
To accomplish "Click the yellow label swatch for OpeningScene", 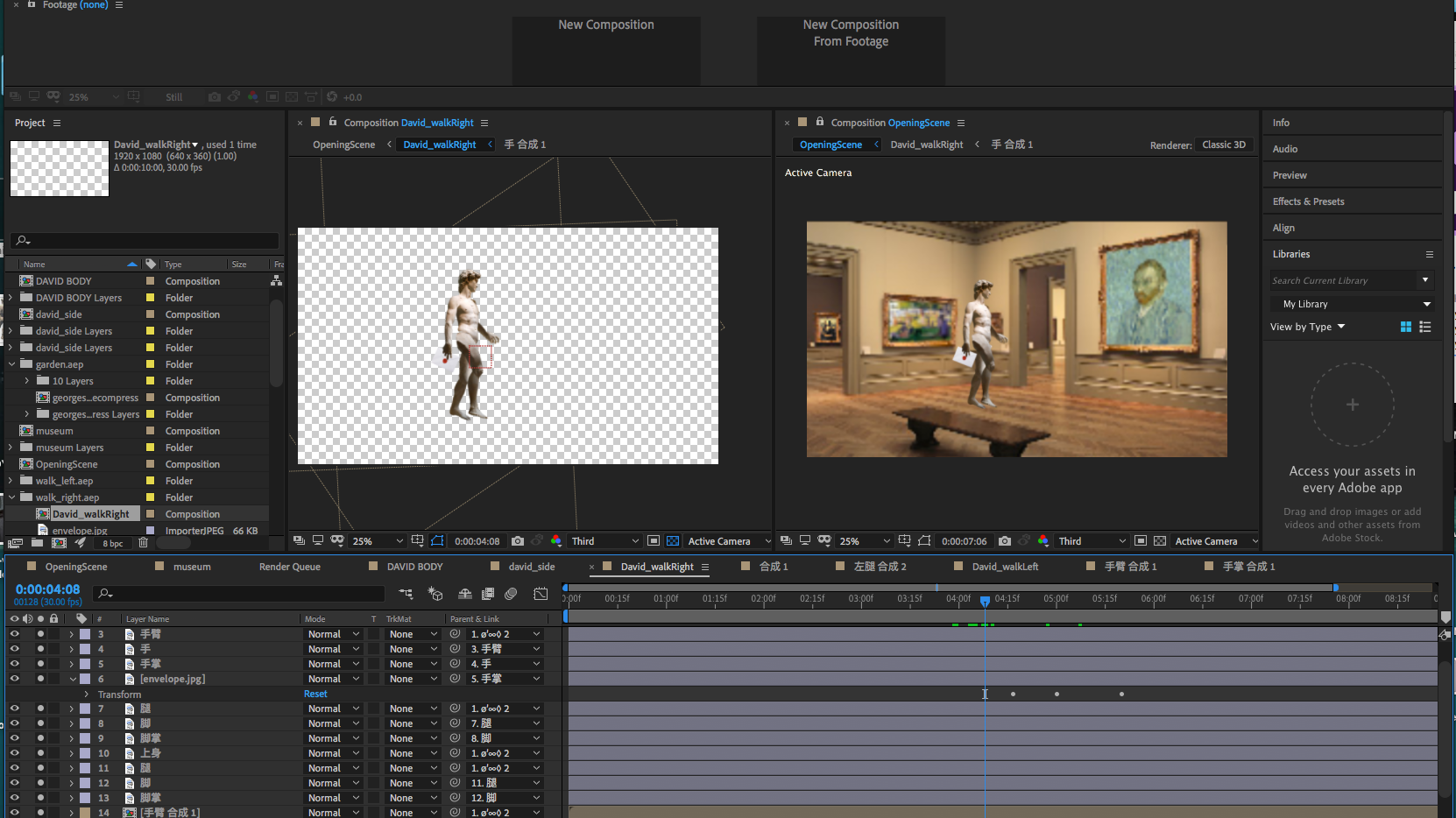I will [150, 464].
